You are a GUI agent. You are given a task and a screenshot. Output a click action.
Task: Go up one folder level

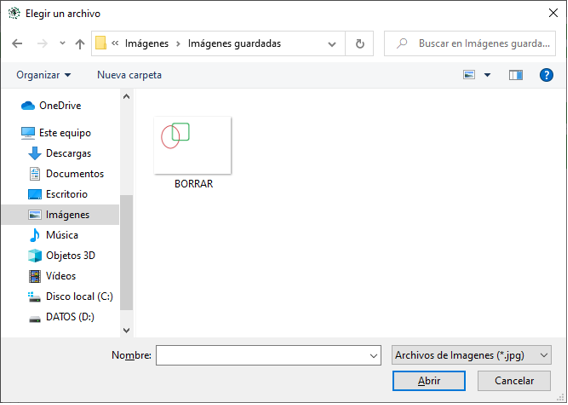coord(80,44)
